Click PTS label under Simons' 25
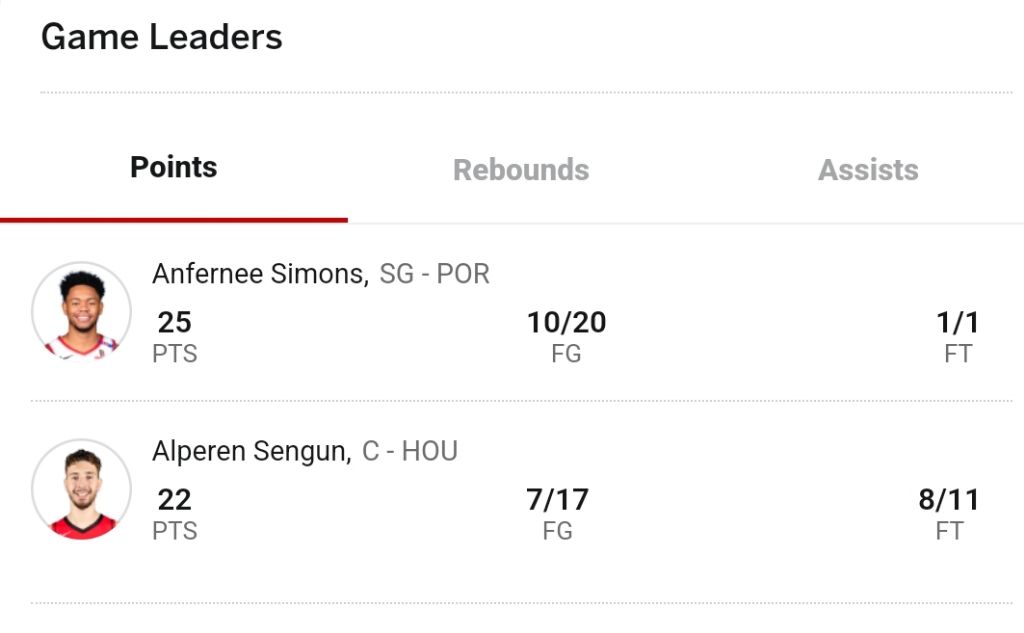 point(174,353)
